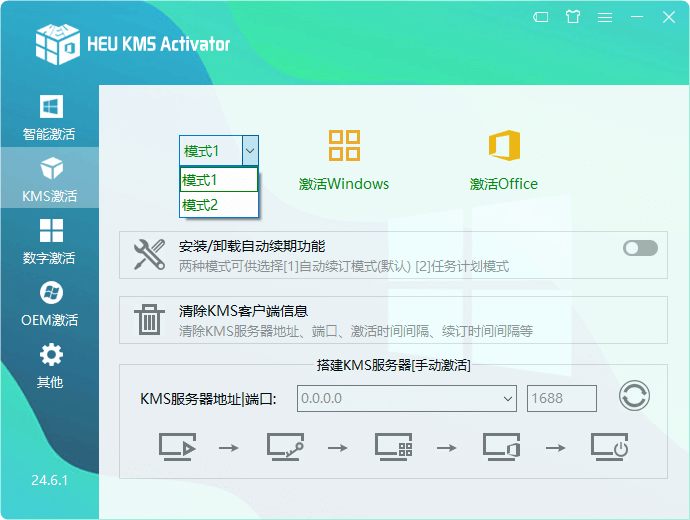
Task: Click the 清除KMS服务器地址 description text
Action: coord(356,331)
